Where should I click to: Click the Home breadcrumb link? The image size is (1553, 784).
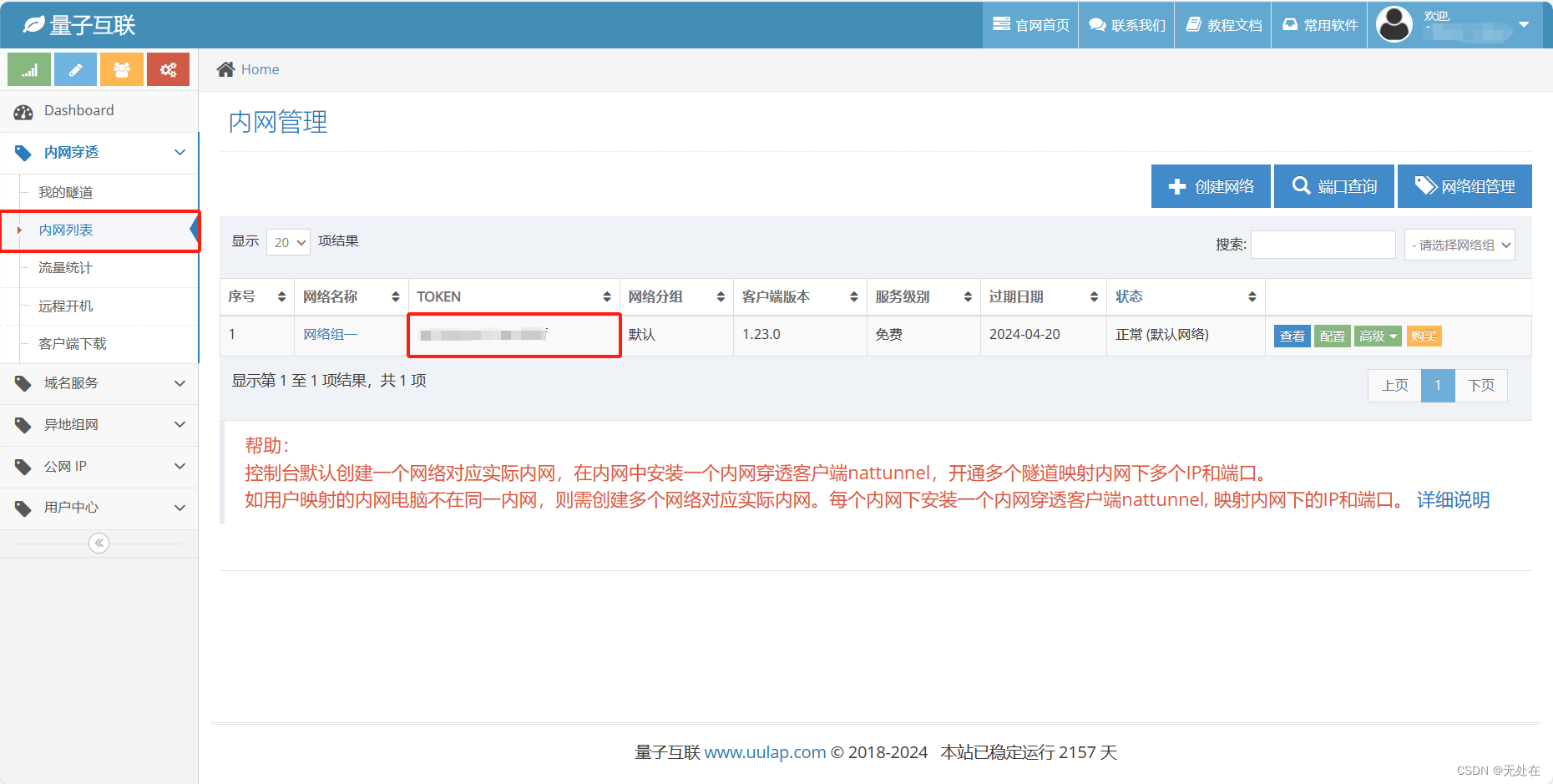(260, 69)
